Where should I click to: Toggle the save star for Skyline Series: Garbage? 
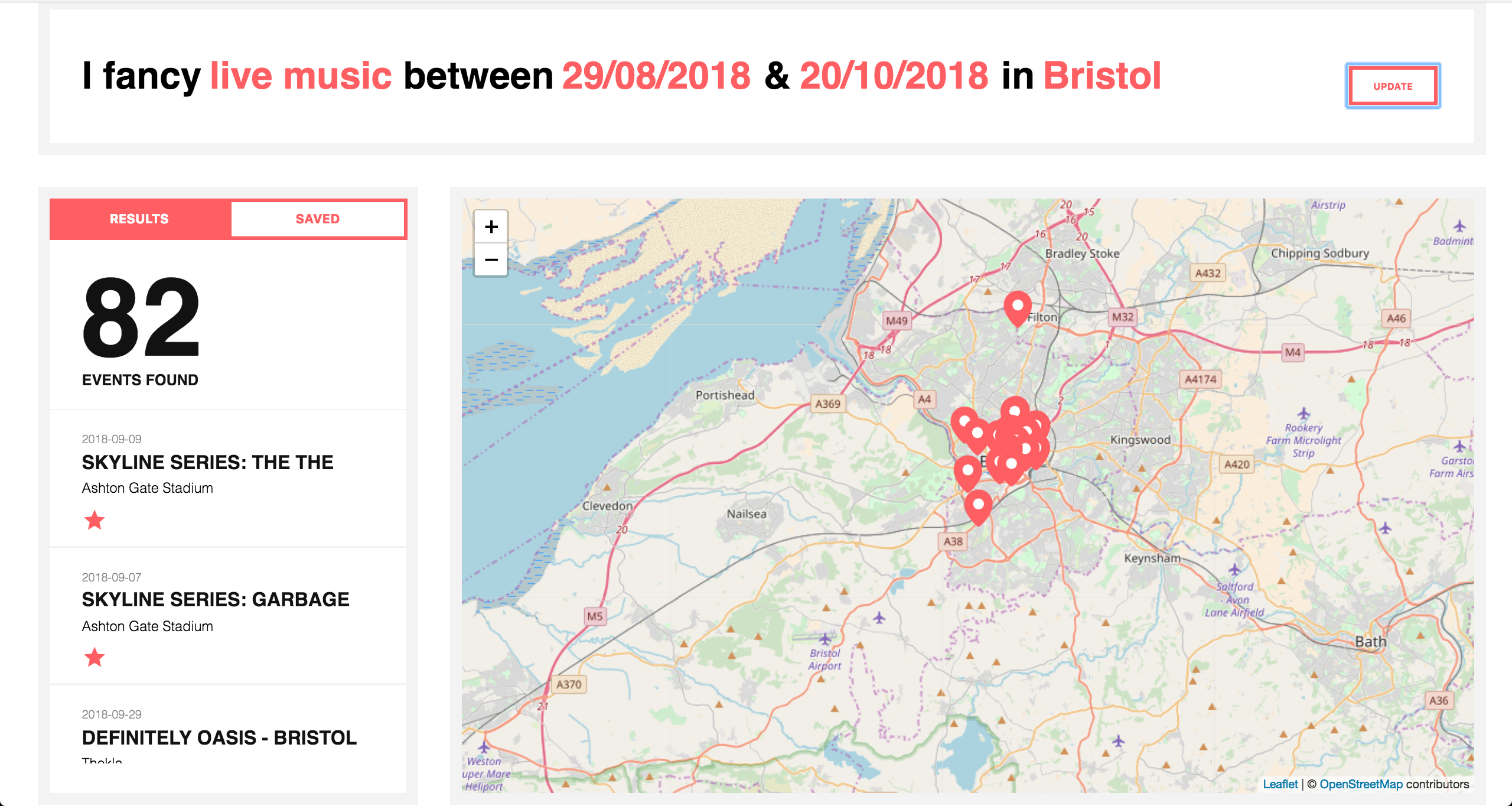click(94, 657)
